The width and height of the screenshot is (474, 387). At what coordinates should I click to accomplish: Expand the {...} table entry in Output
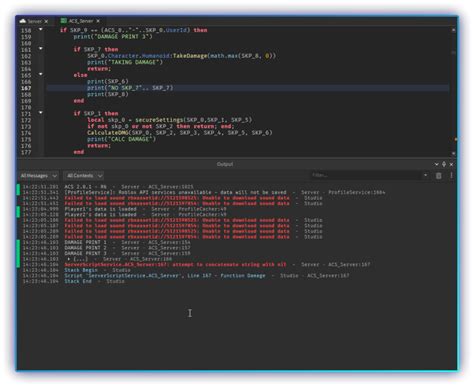coord(69,259)
